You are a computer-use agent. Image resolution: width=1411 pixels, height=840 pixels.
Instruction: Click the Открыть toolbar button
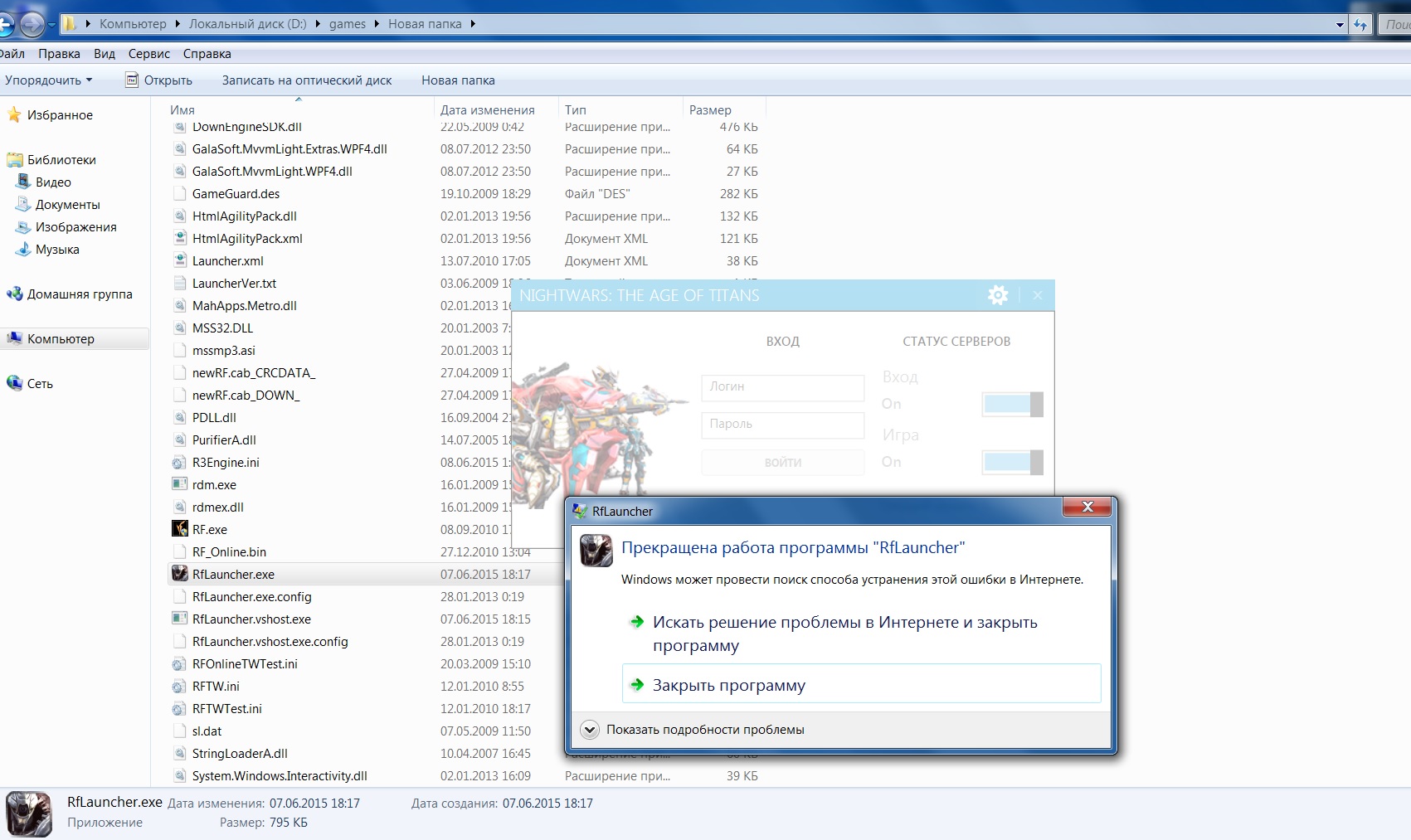[x=158, y=80]
